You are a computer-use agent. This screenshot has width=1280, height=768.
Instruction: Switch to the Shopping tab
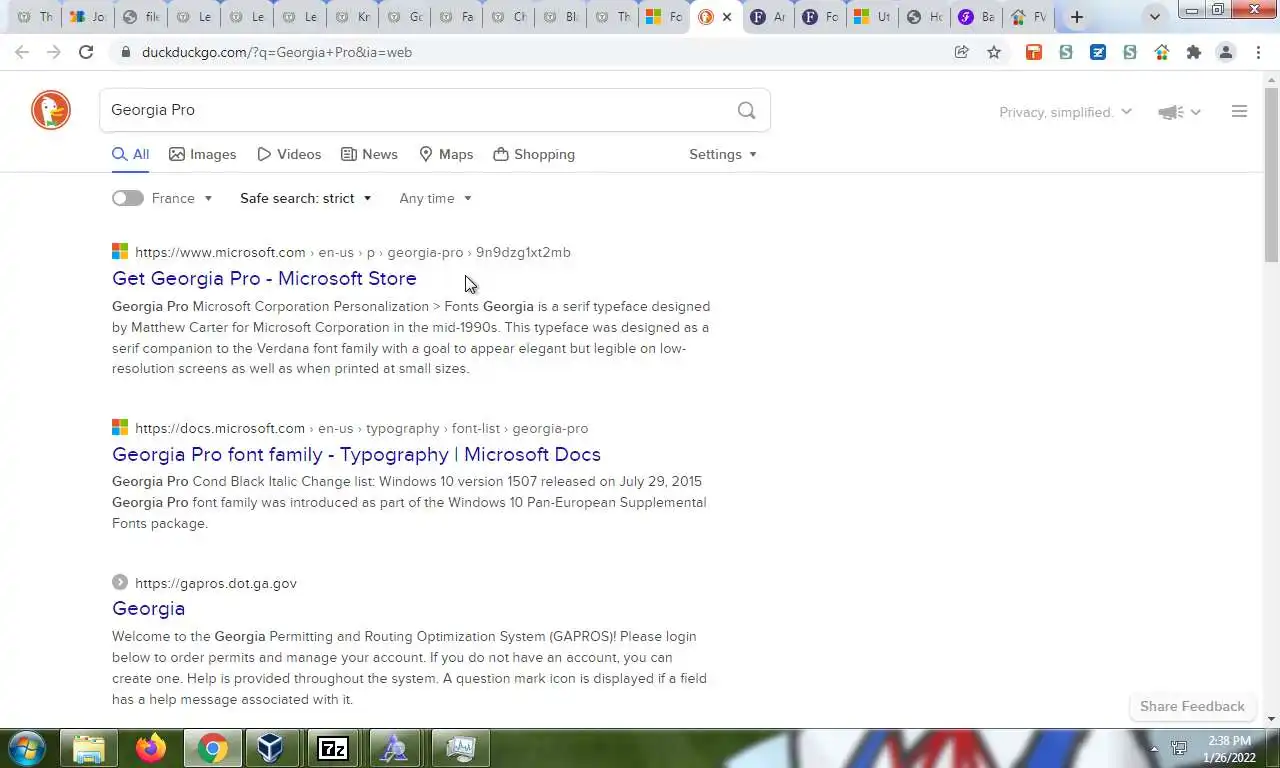[534, 154]
